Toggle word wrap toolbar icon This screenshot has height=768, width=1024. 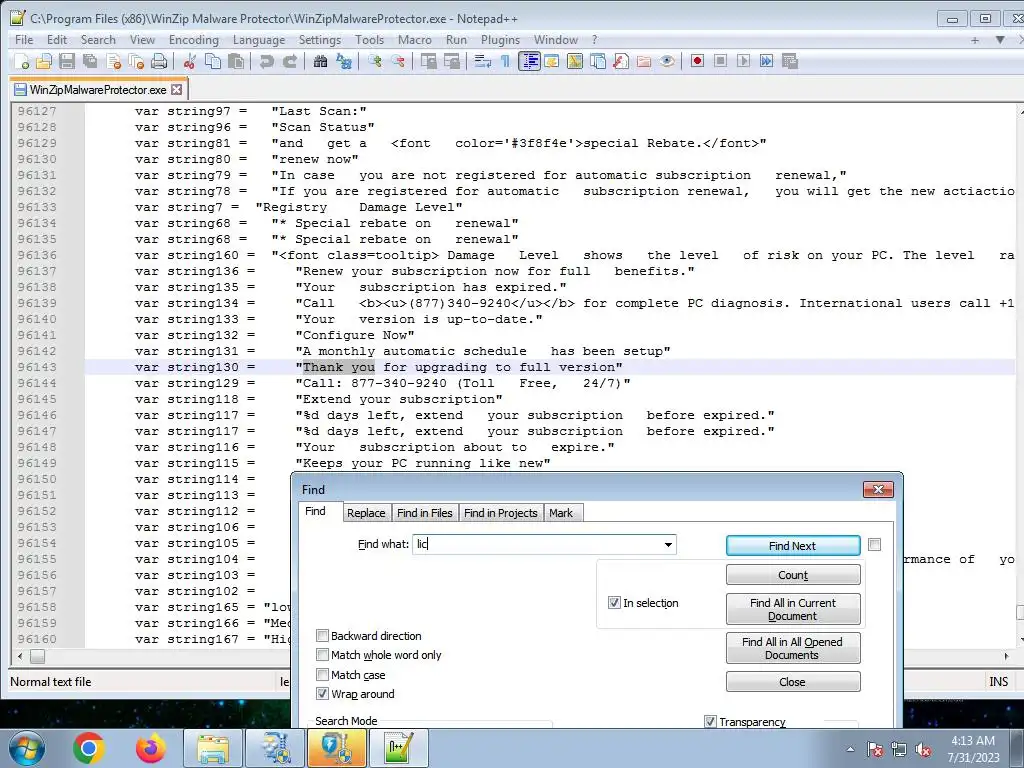tap(483, 61)
